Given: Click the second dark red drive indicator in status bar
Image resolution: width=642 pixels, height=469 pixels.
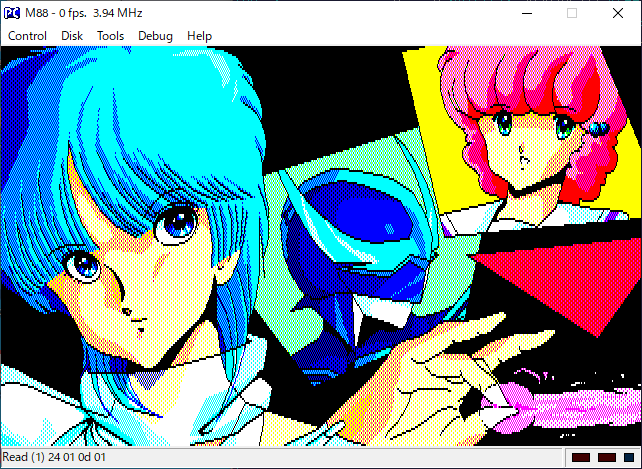Looking at the screenshot, I should [606, 458].
